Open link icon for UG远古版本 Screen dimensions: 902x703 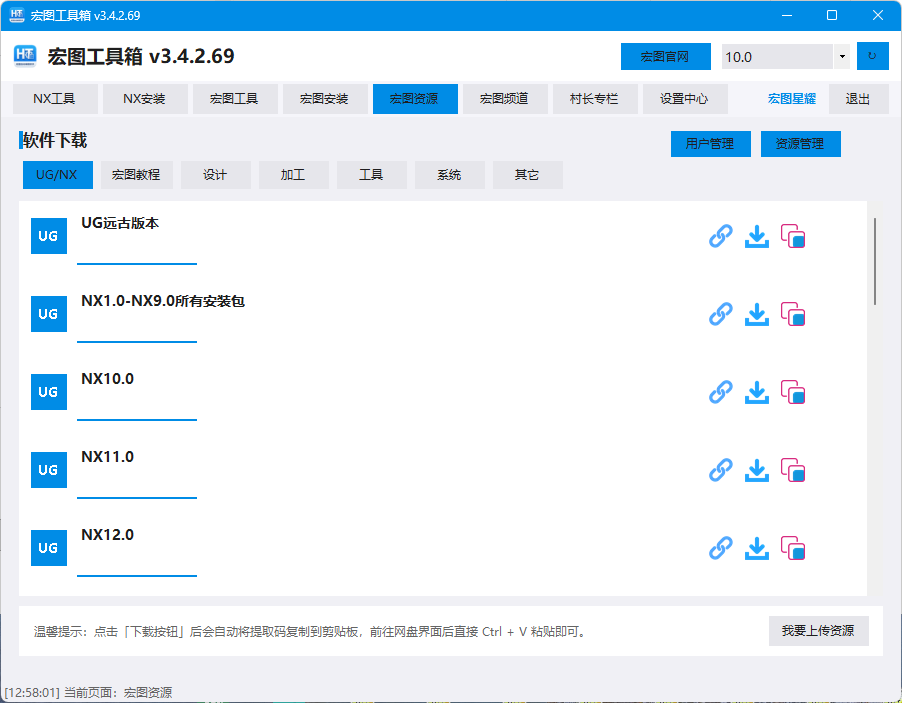720,236
